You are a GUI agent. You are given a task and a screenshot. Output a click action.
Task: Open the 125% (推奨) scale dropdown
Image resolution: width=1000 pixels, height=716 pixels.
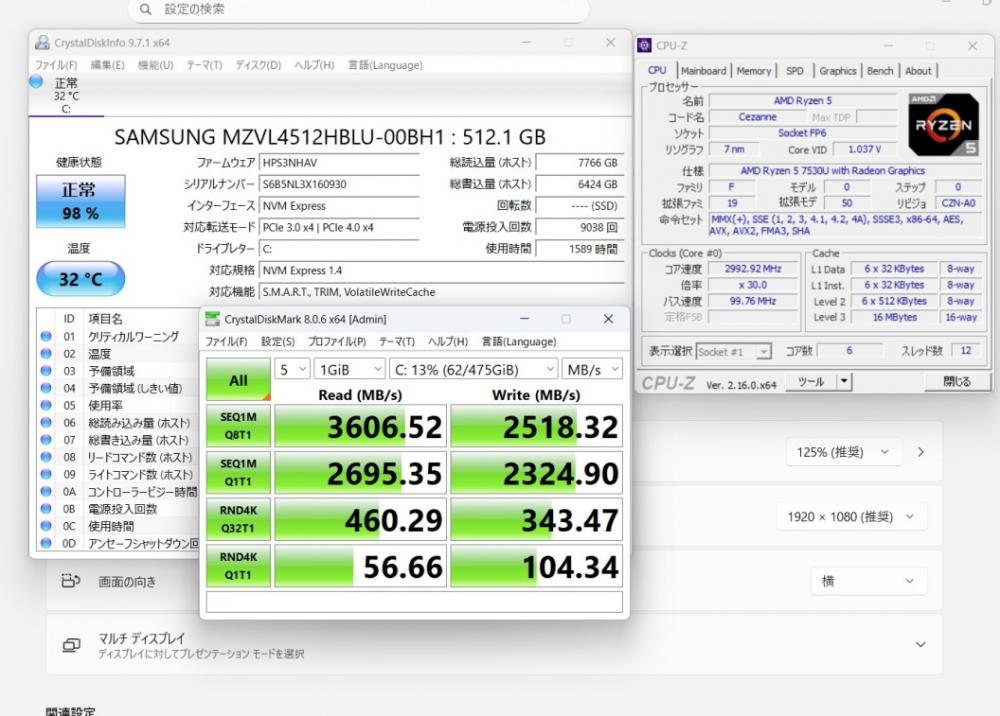(843, 452)
